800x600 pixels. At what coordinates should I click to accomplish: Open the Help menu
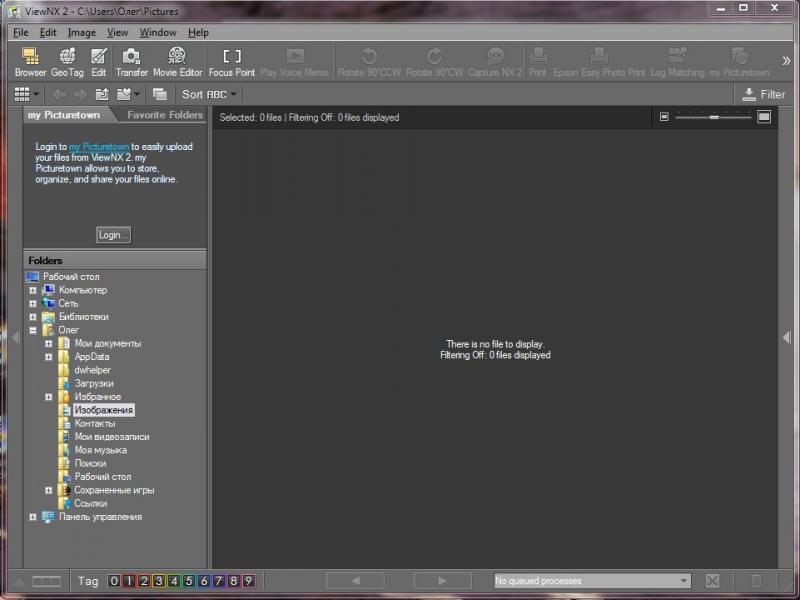coord(198,33)
